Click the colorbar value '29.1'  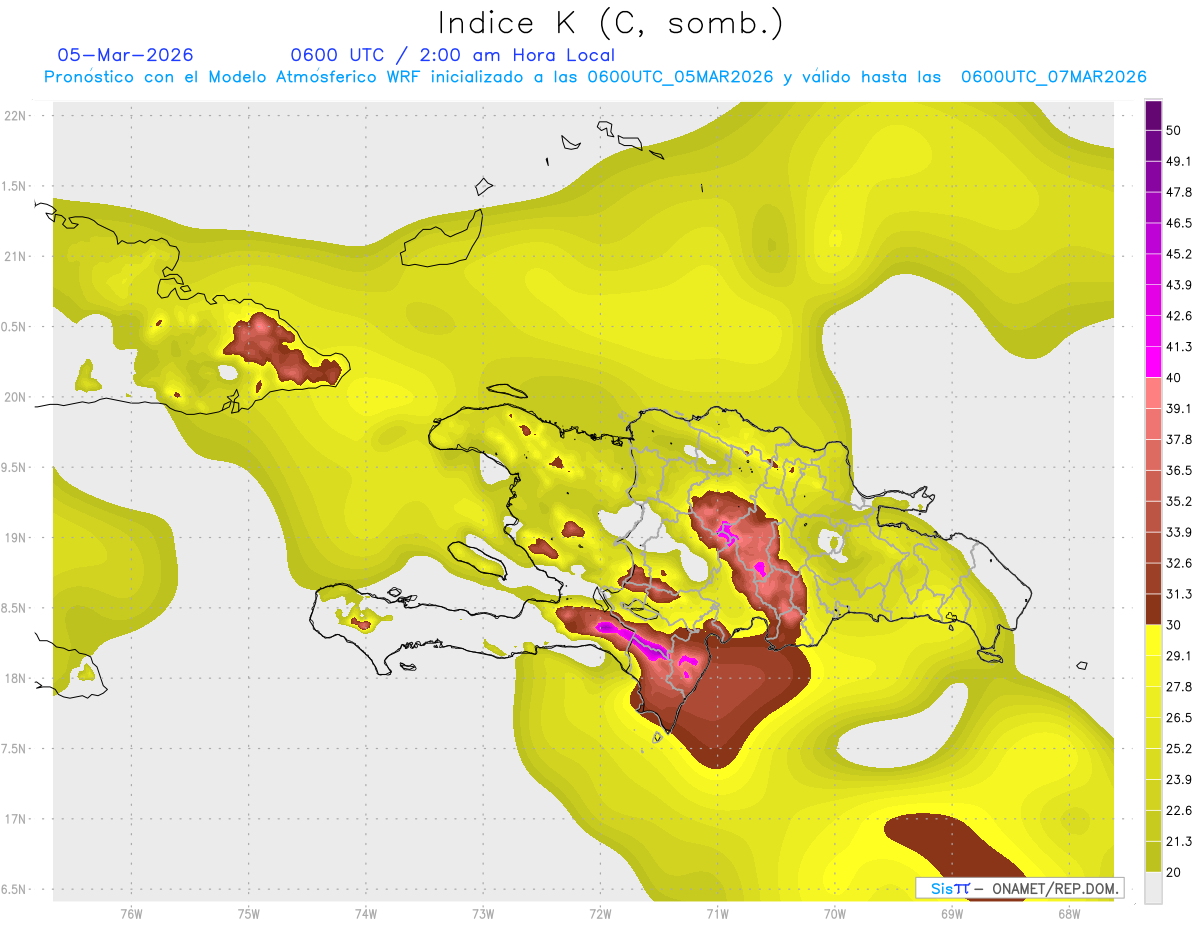pos(1179,656)
